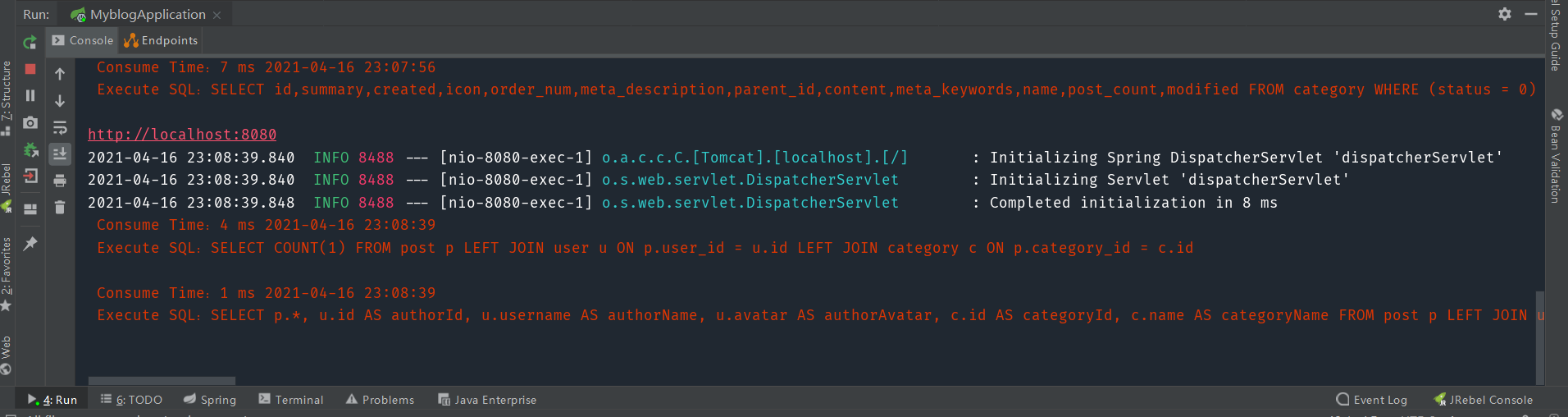The image size is (1568, 417).
Task: Open the Spring tool window
Action: tap(210, 400)
